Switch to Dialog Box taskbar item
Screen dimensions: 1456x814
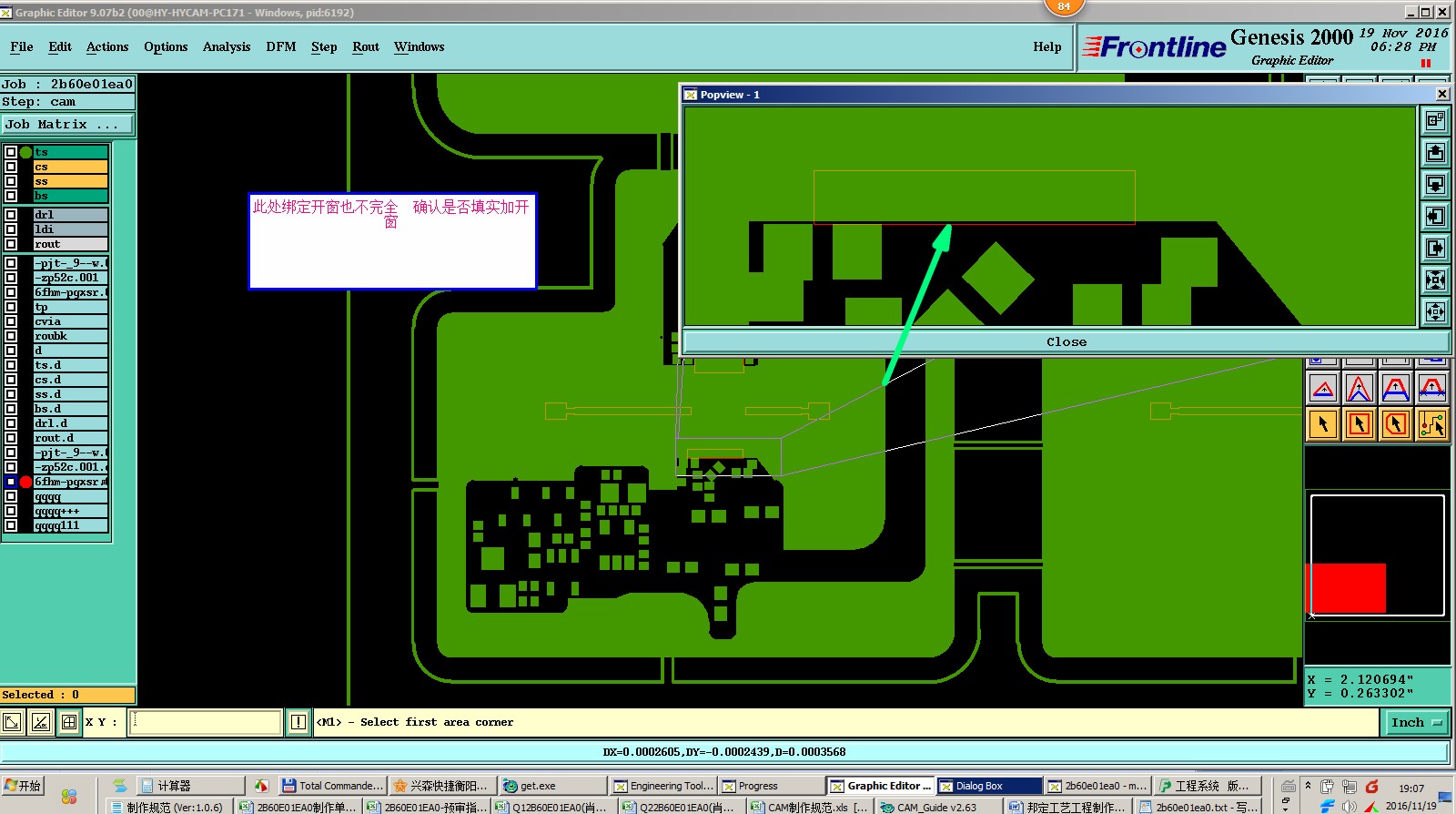[988, 786]
